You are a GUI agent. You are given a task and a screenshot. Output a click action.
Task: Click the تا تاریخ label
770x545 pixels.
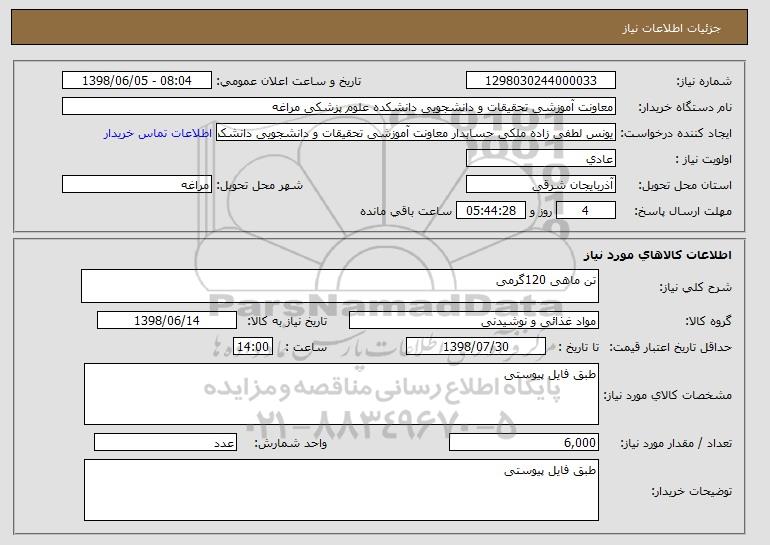point(579,347)
